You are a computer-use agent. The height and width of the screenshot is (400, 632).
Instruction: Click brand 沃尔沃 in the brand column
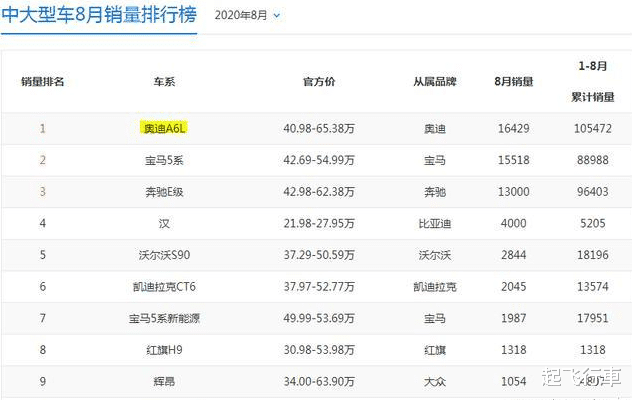(x=434, y=255)
